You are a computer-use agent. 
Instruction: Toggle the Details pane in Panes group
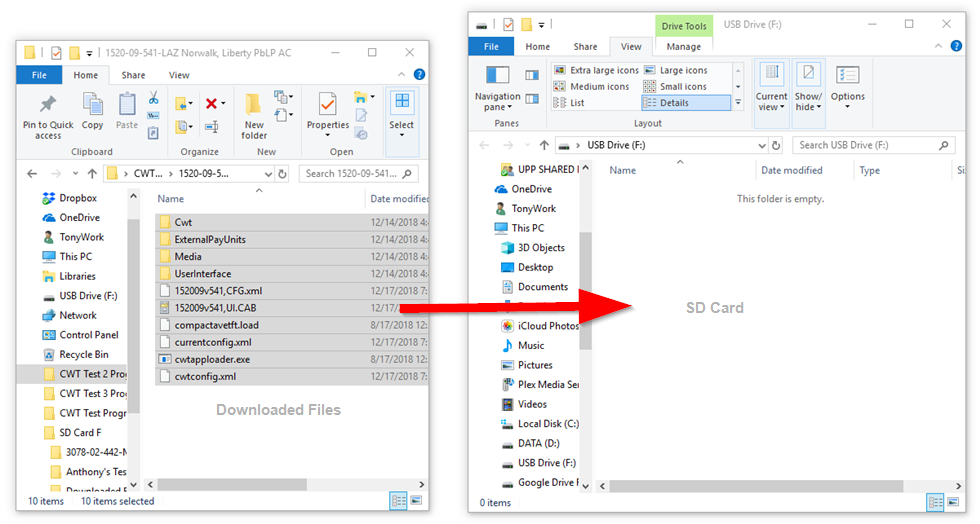532,98
